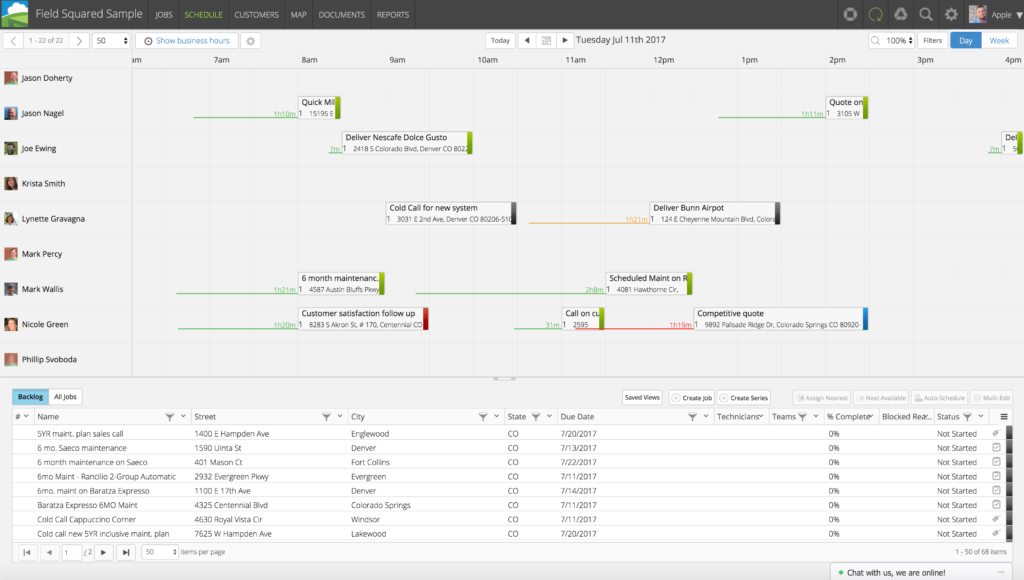Open global search with the magnifier icon

925,14
